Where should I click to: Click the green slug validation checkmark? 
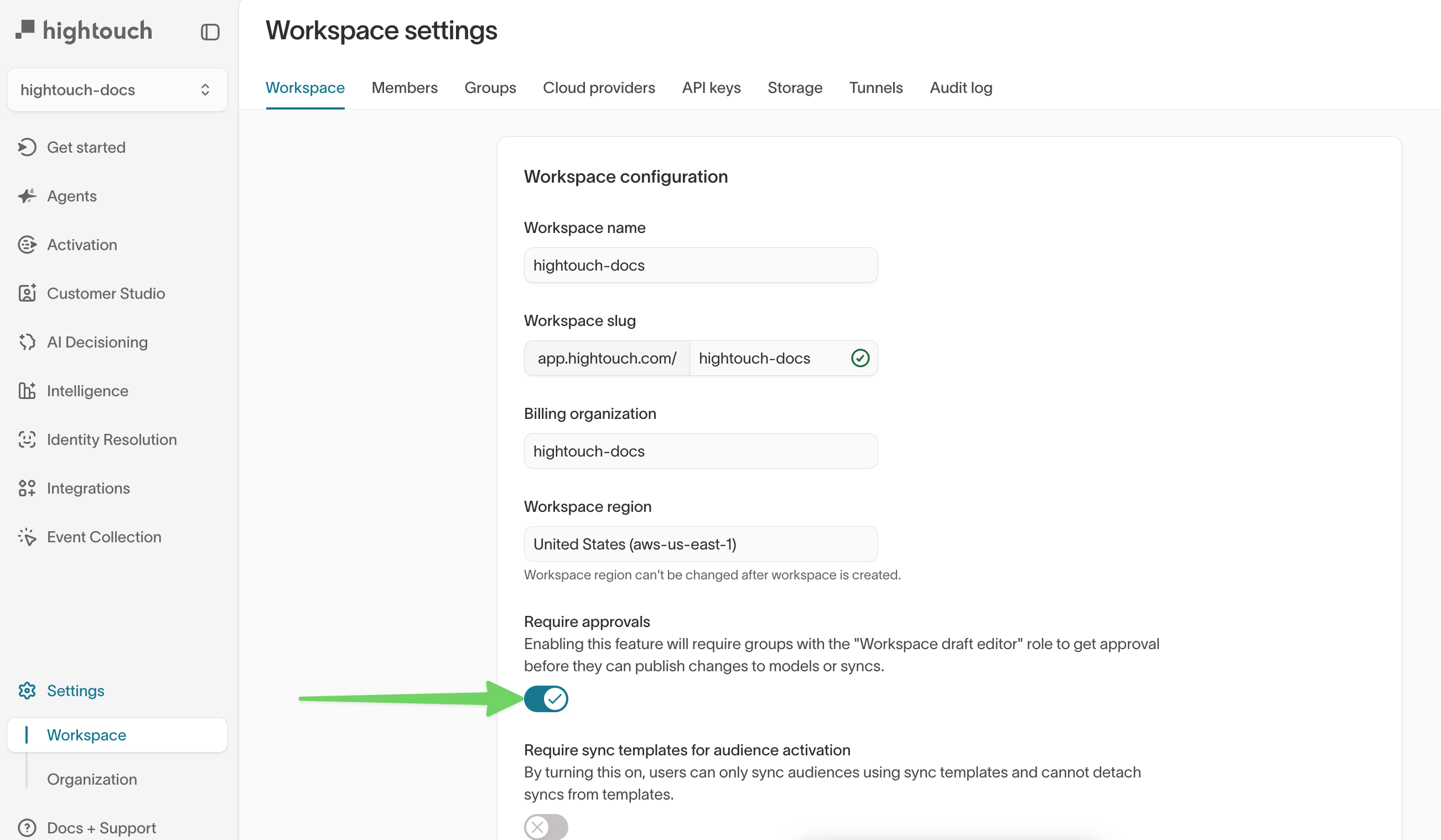coord(860,358)
